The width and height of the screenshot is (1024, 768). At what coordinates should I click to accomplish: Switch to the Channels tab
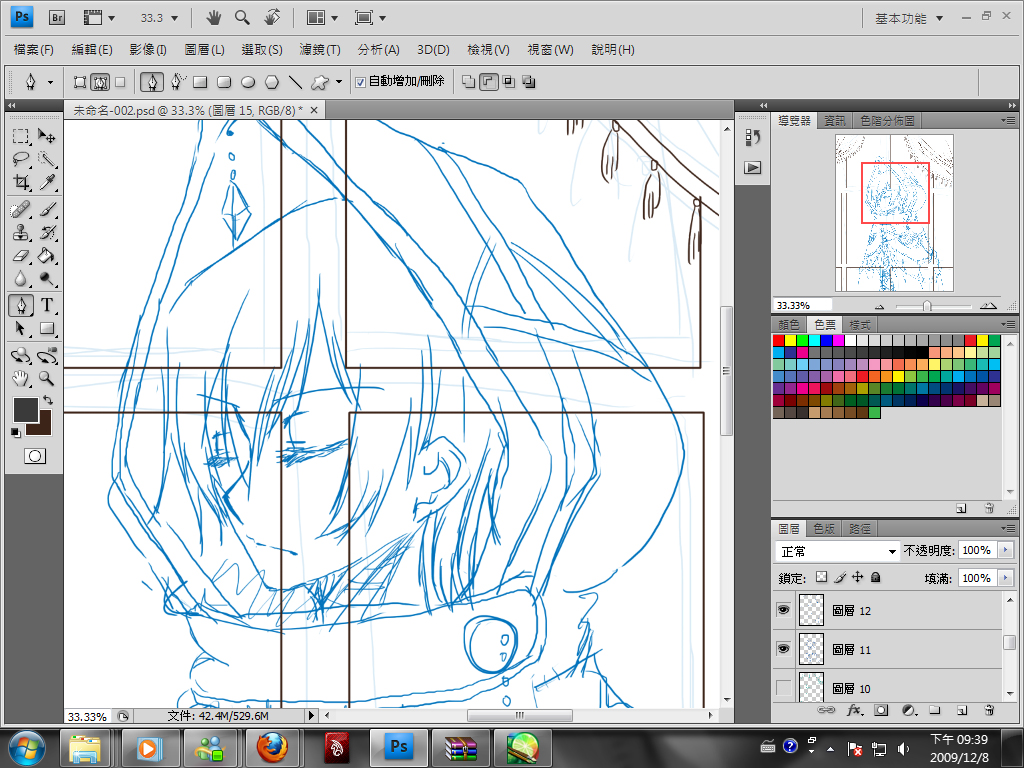click(824, 529)
